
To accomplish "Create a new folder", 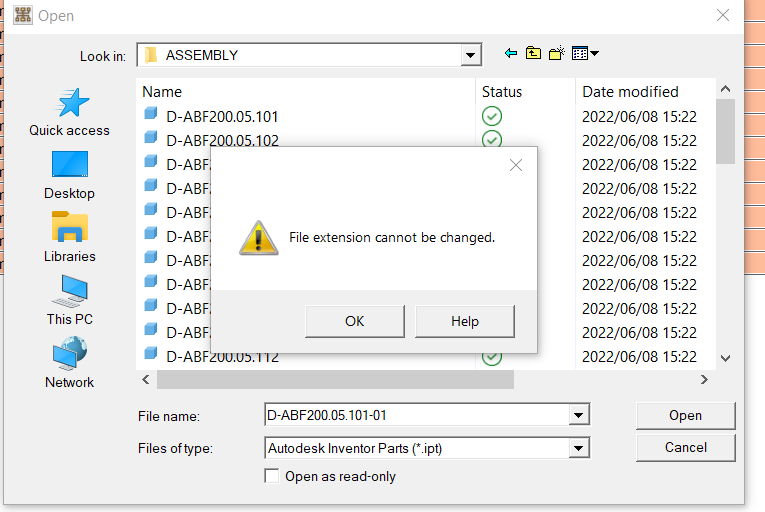I will pos(557,53).
